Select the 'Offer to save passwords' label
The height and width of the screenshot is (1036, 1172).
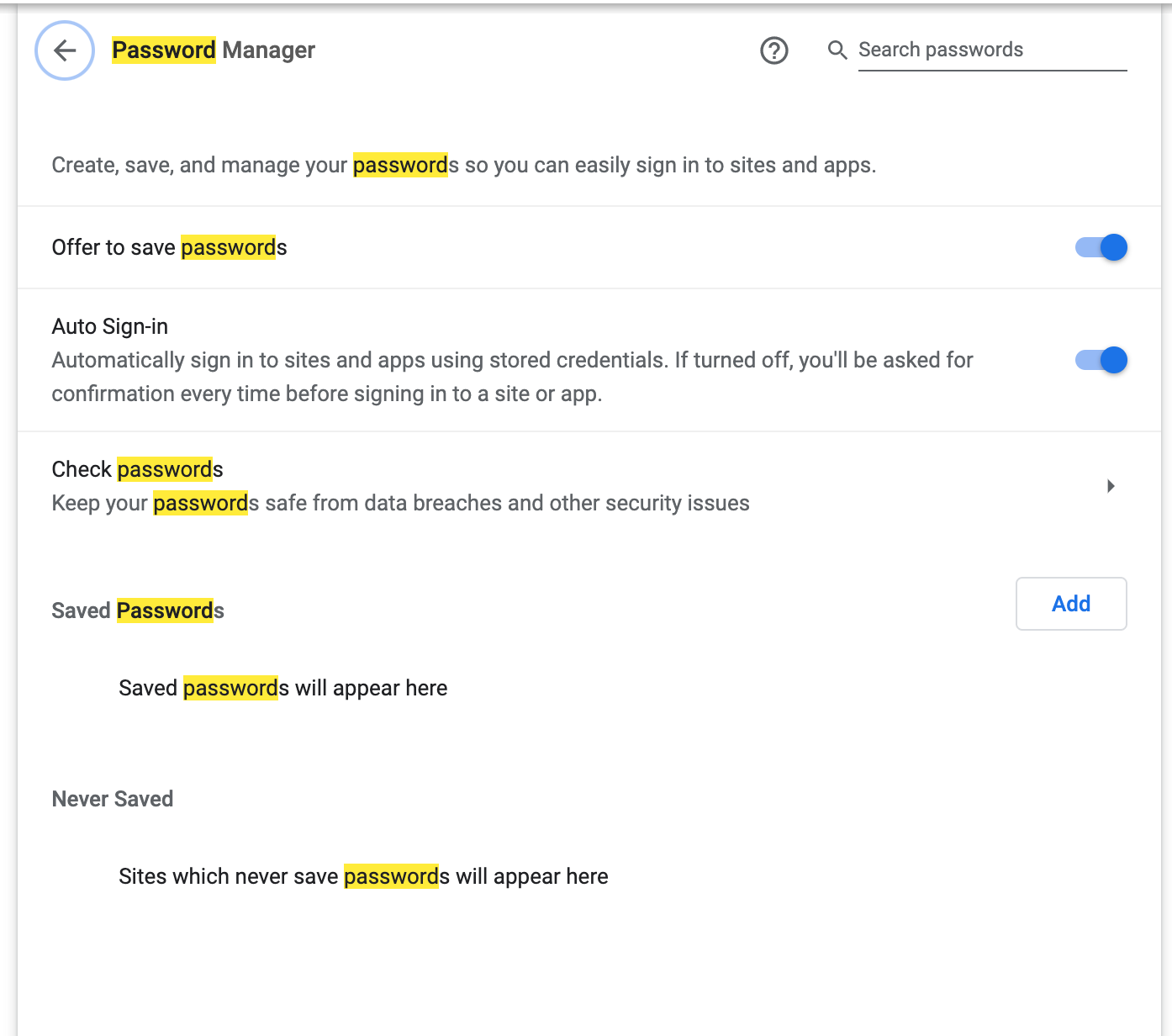coord(169,247)
